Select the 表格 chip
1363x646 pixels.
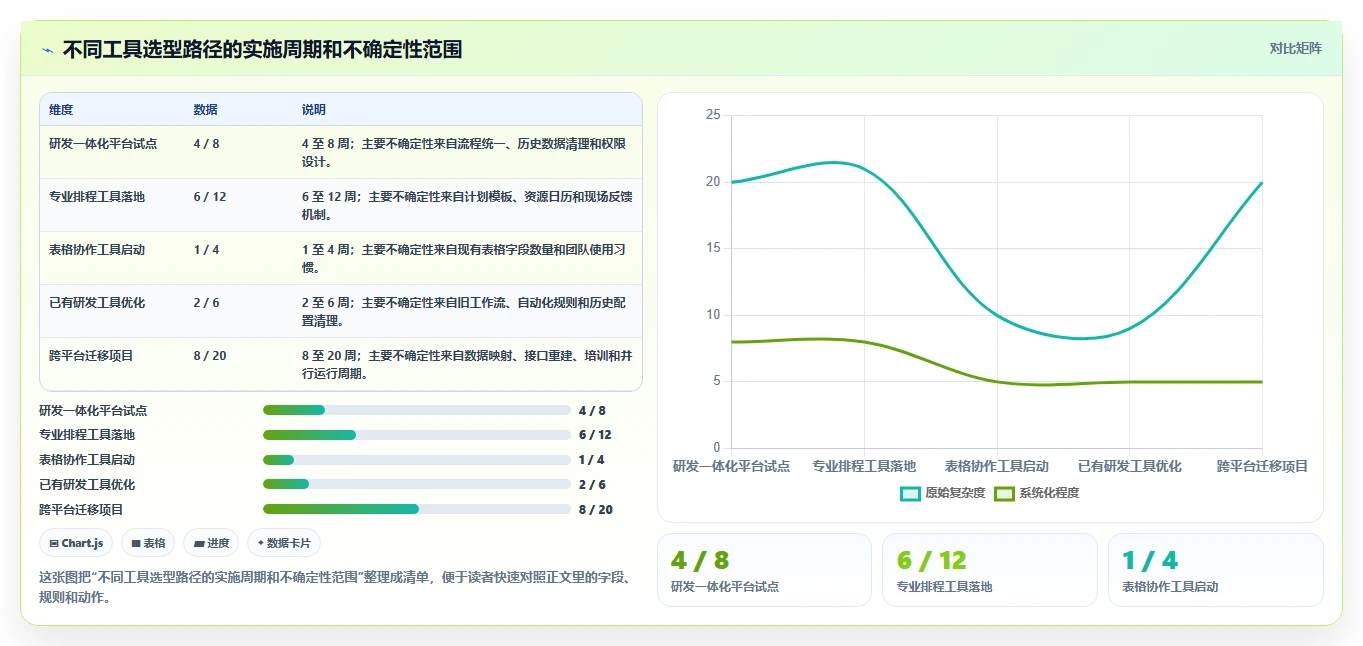[148, 543]
